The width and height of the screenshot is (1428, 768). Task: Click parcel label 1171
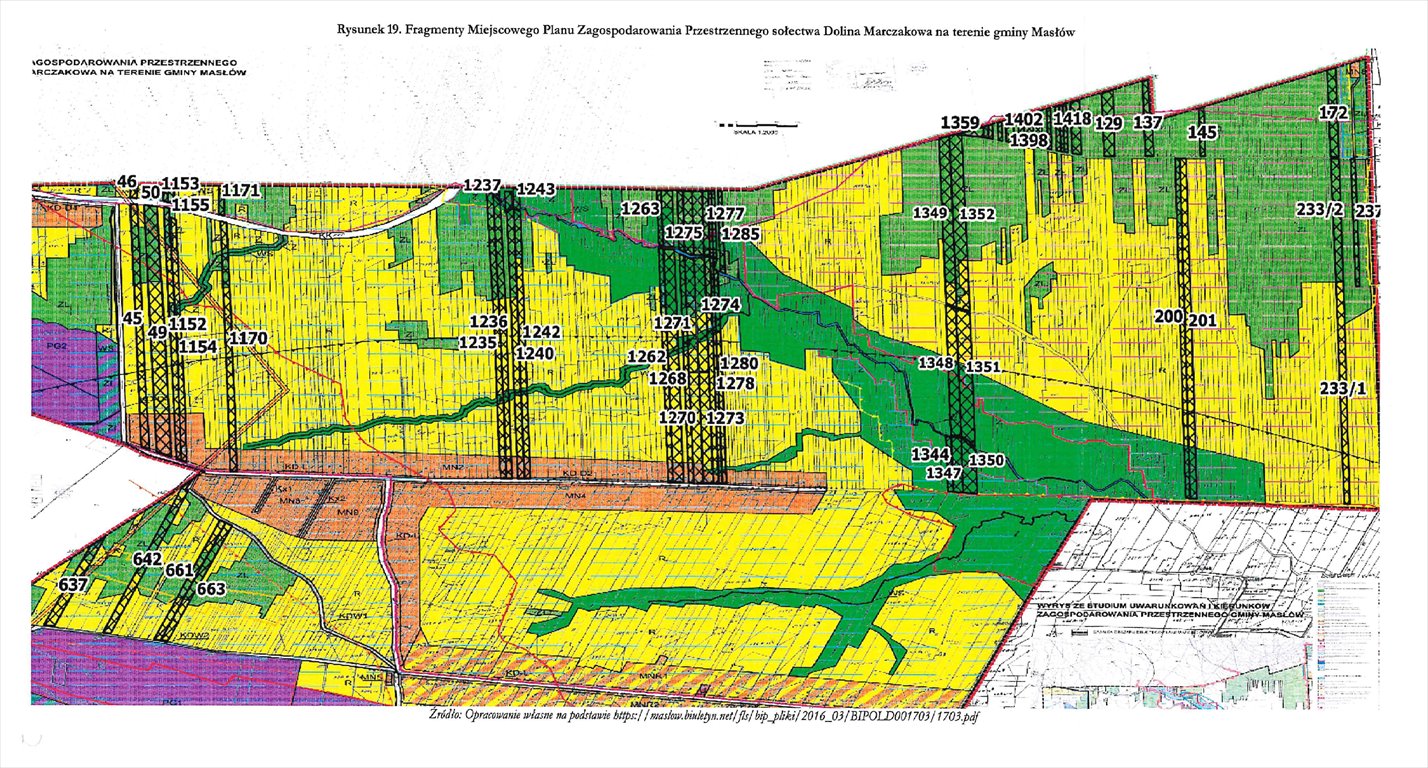pyautogui.click(x=241, y=189)
